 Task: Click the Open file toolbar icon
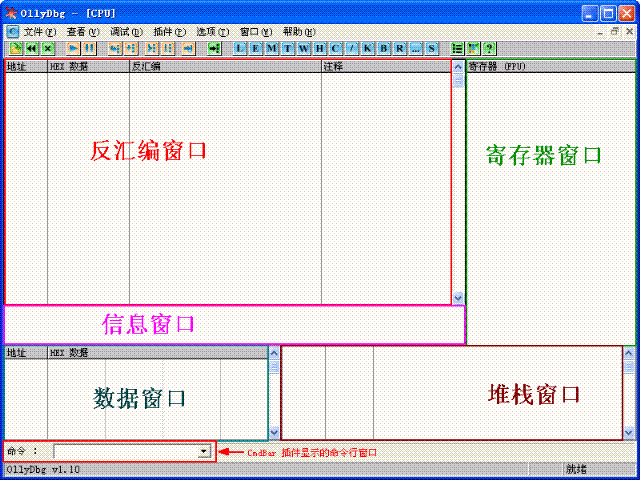[x=16, y=49]
